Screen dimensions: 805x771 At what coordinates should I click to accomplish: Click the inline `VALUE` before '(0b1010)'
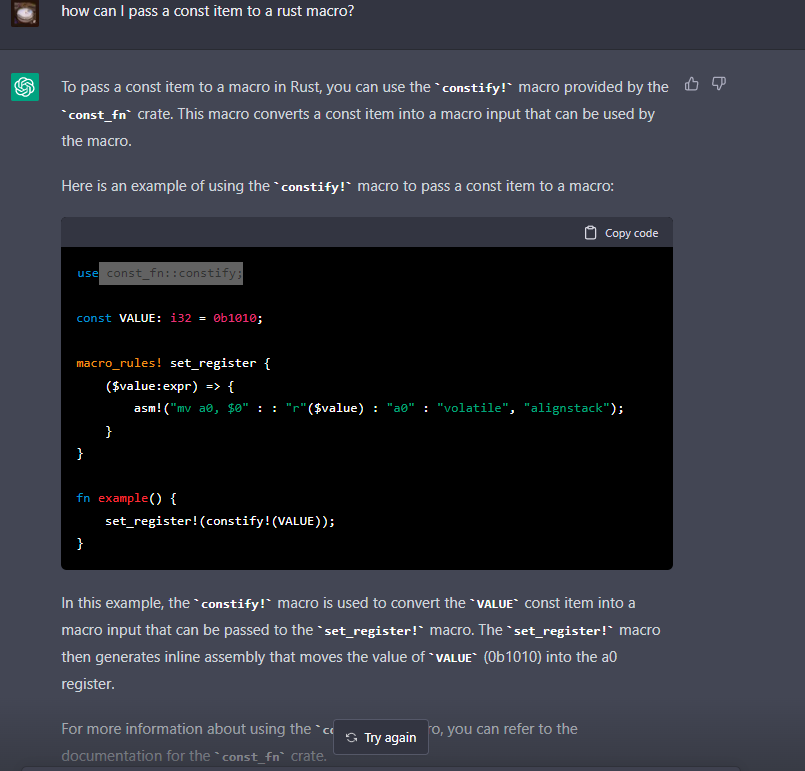pos(453,658)
